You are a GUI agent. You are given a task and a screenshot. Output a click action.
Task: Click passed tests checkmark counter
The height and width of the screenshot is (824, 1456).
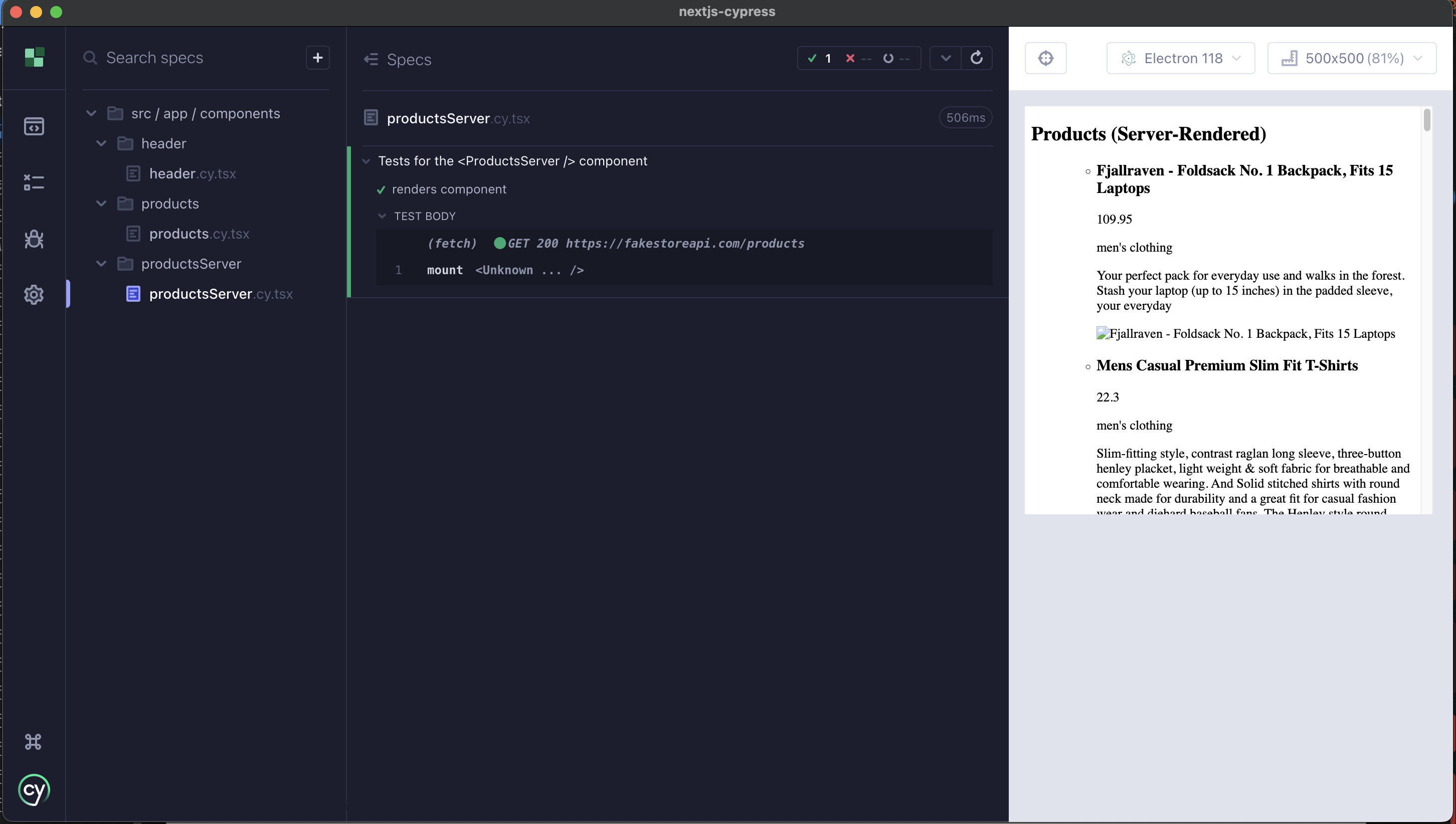[x=819, y=58]
